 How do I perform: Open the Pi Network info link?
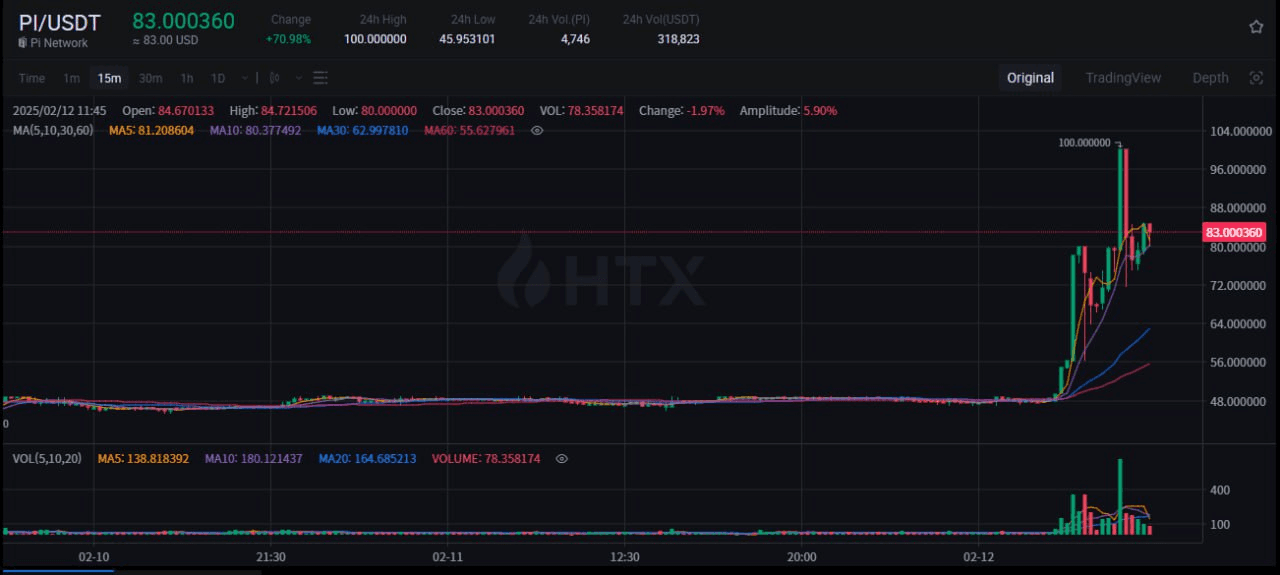(x=60, y=43)
